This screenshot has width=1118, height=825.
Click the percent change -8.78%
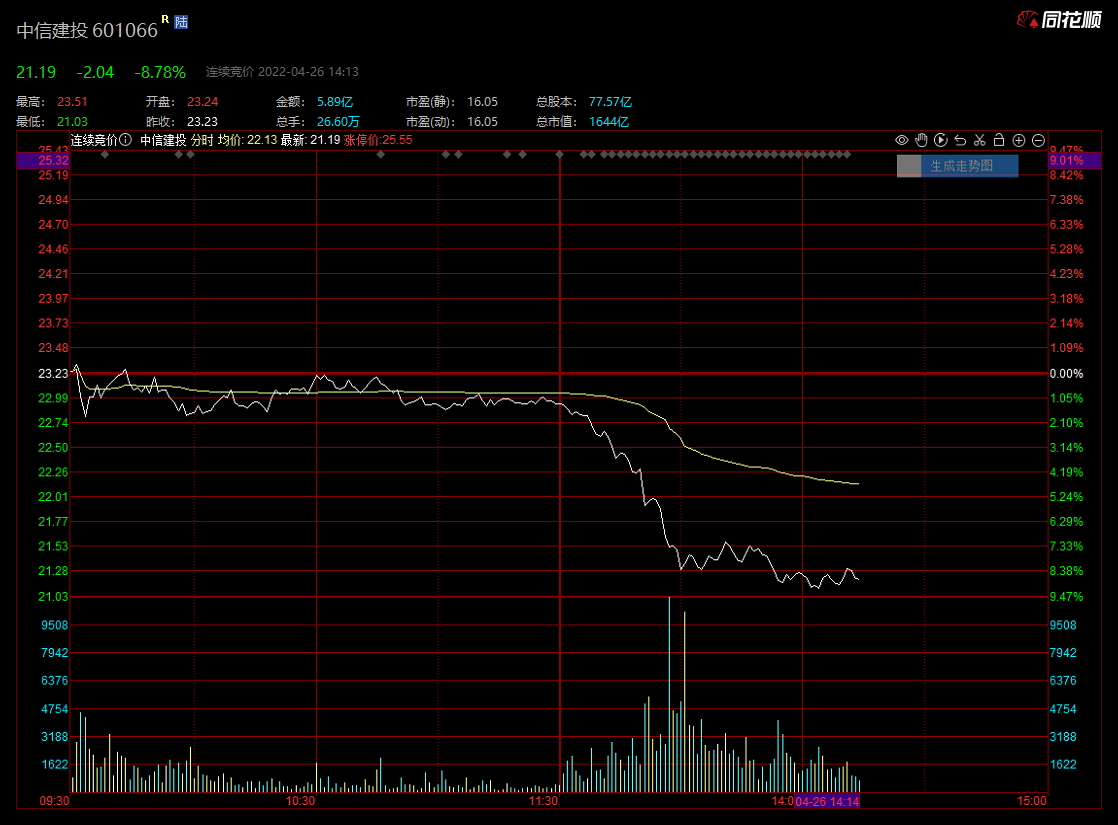(160, 72)
